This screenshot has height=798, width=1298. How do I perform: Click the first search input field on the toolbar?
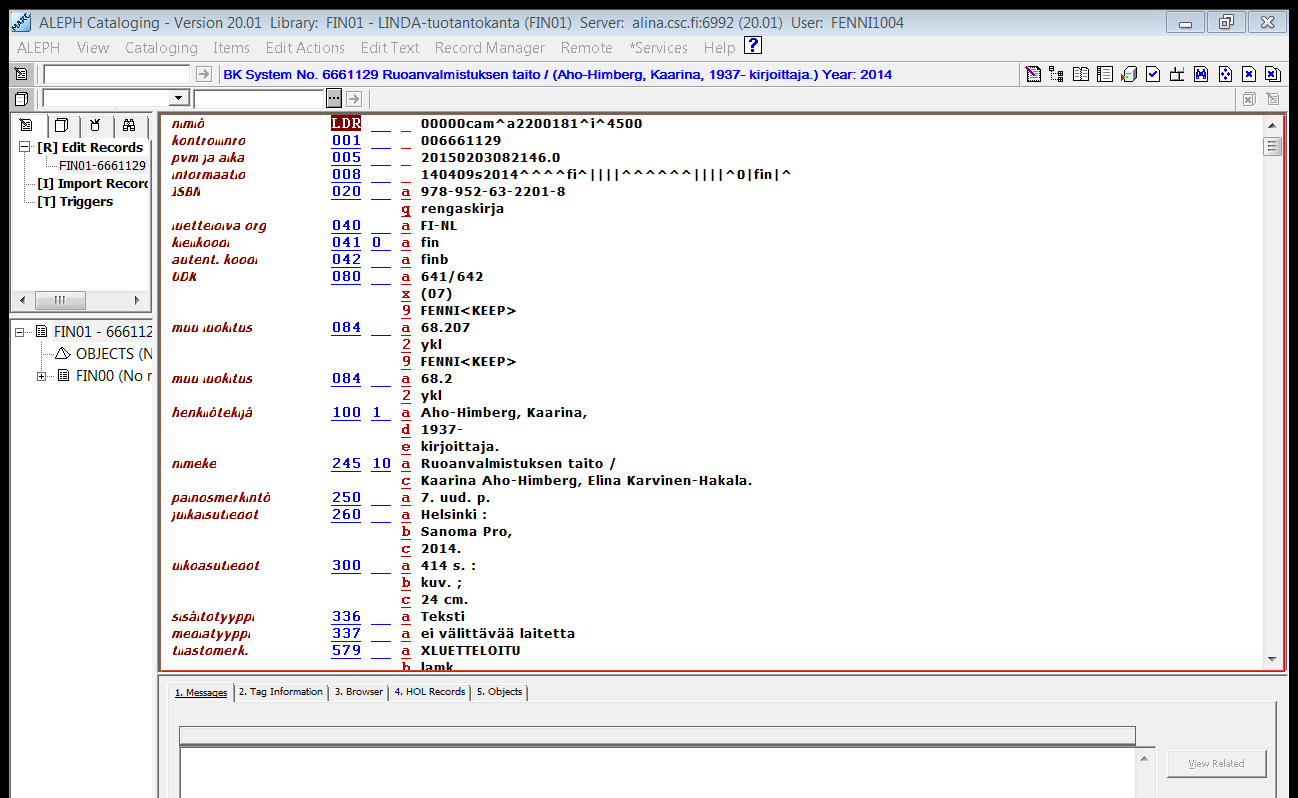[x=116, y=74]
